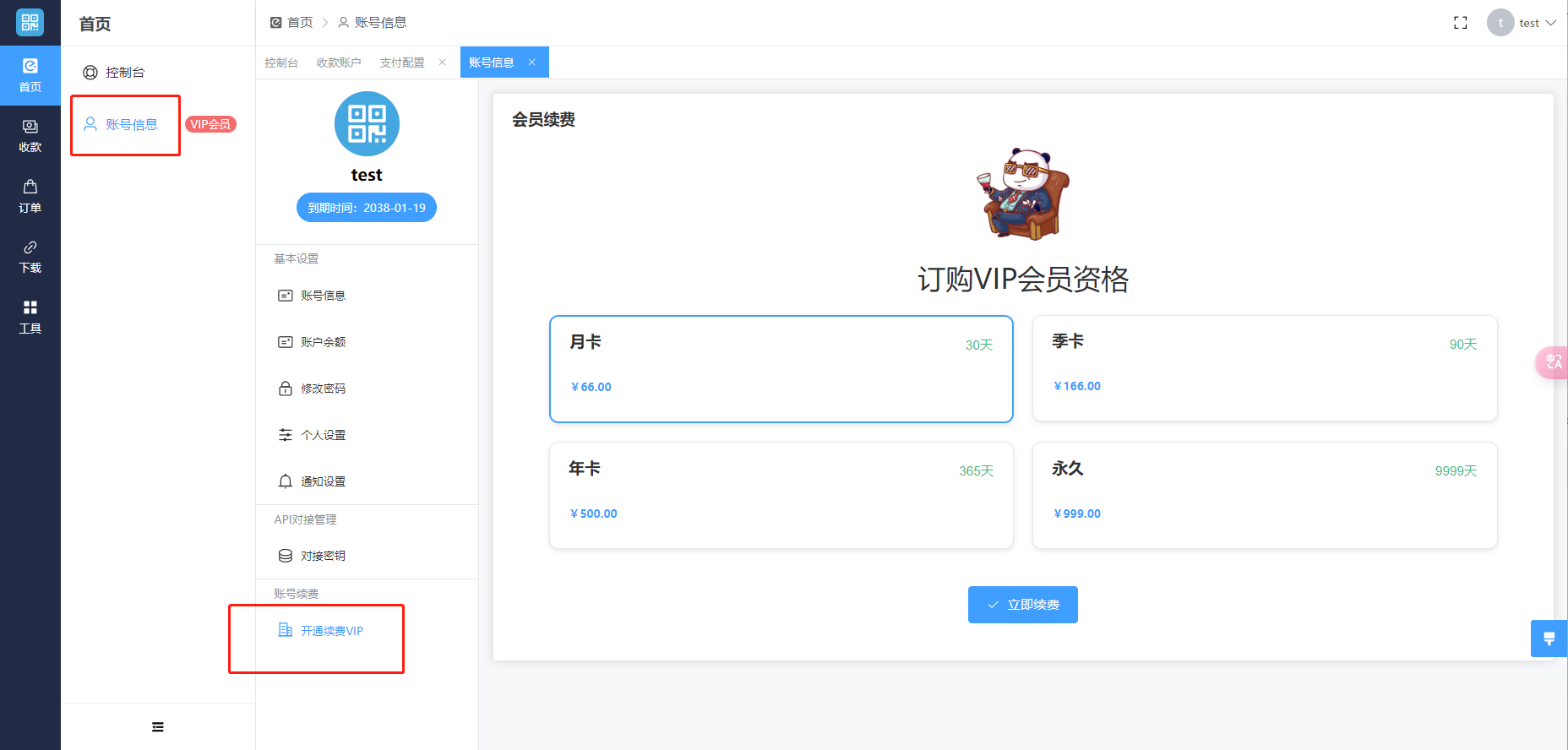The height and width of the screenshot is (750, 1568).
Task: Toggle fullscreen mode icon
Action: coord(1460,23)
